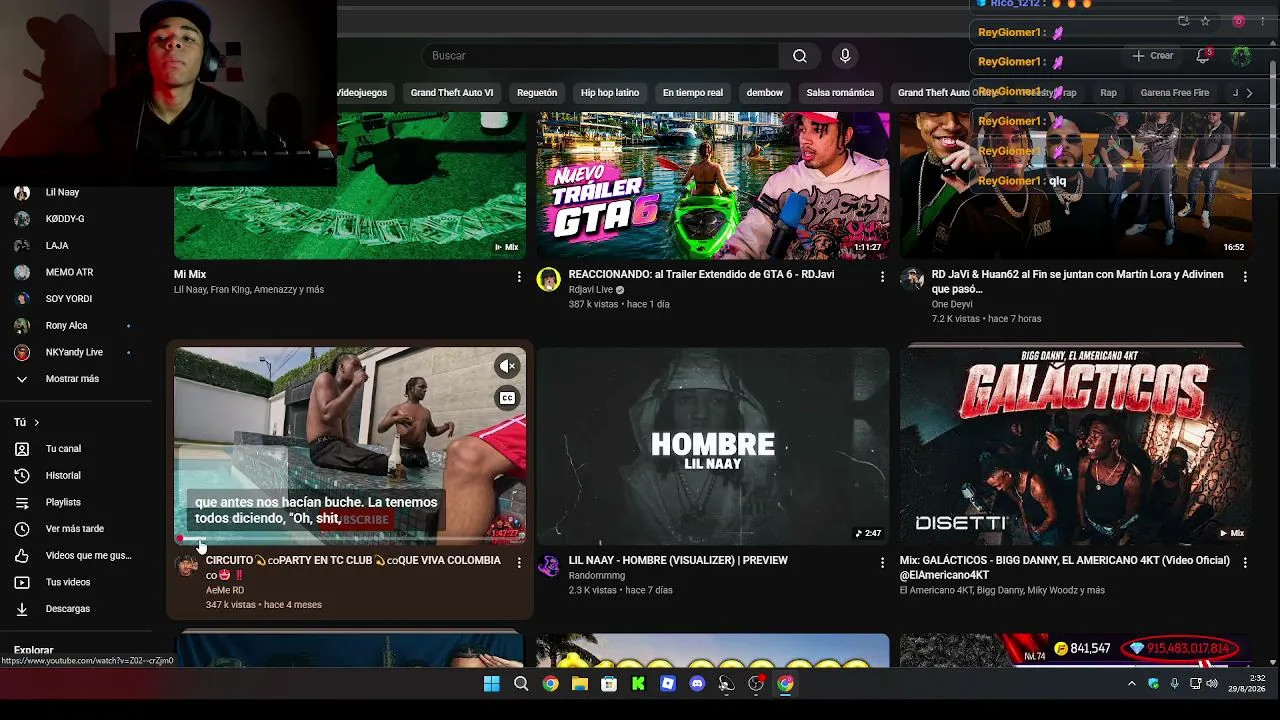The height and width of the screenshot is (720, 1280).
Task: Open the Randommmg channel avatar
Action: (x=548, y=566)
